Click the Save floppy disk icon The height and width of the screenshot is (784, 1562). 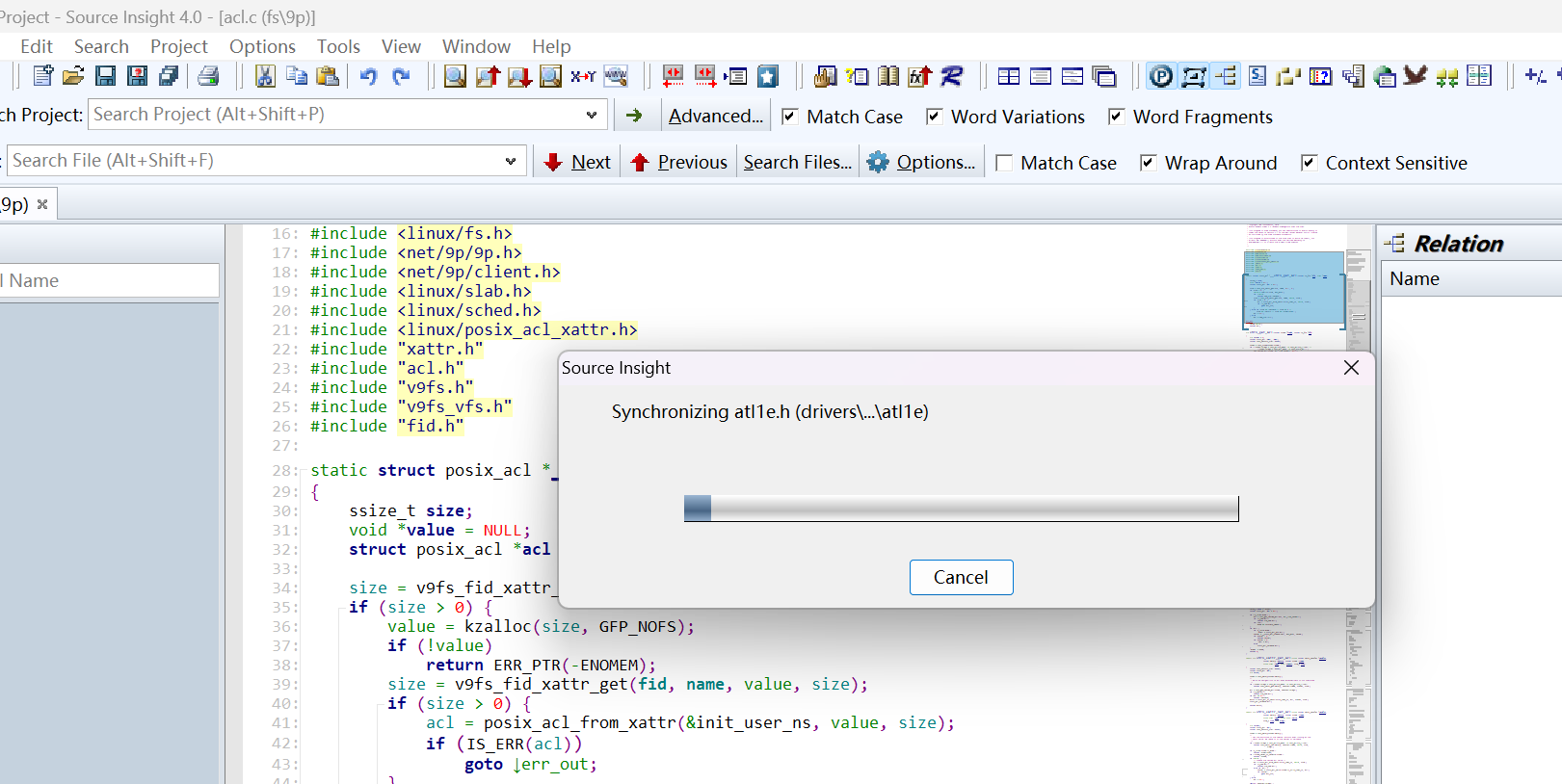coord(105,76)
